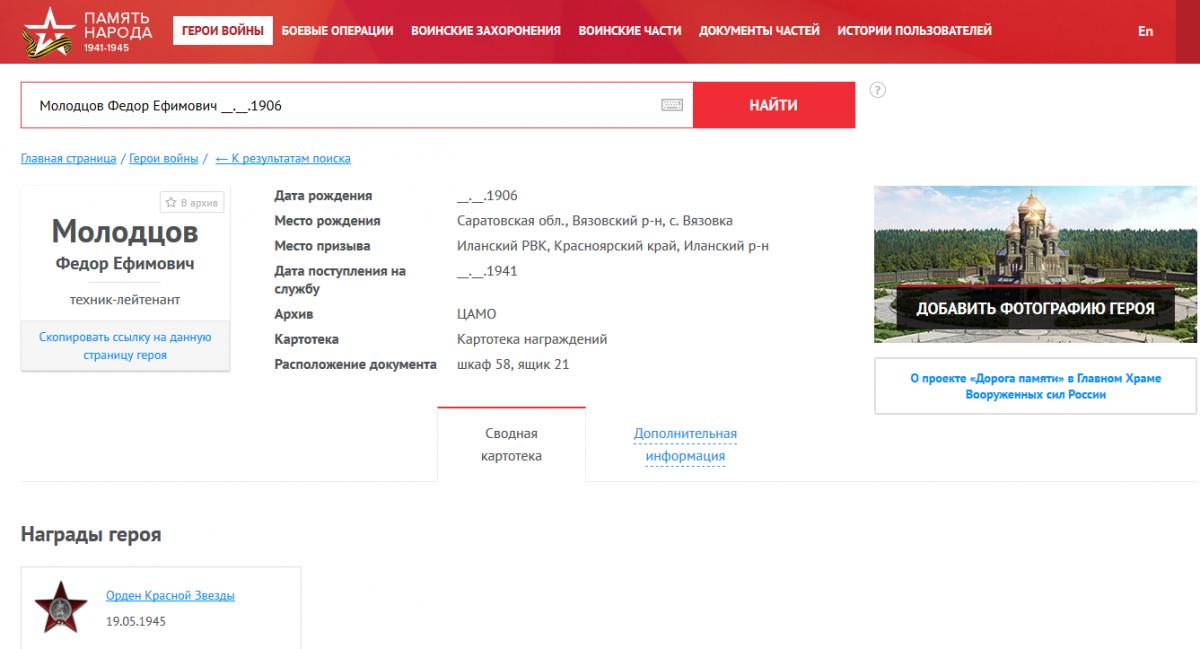Click the Архив label

(x=294, y=314)
